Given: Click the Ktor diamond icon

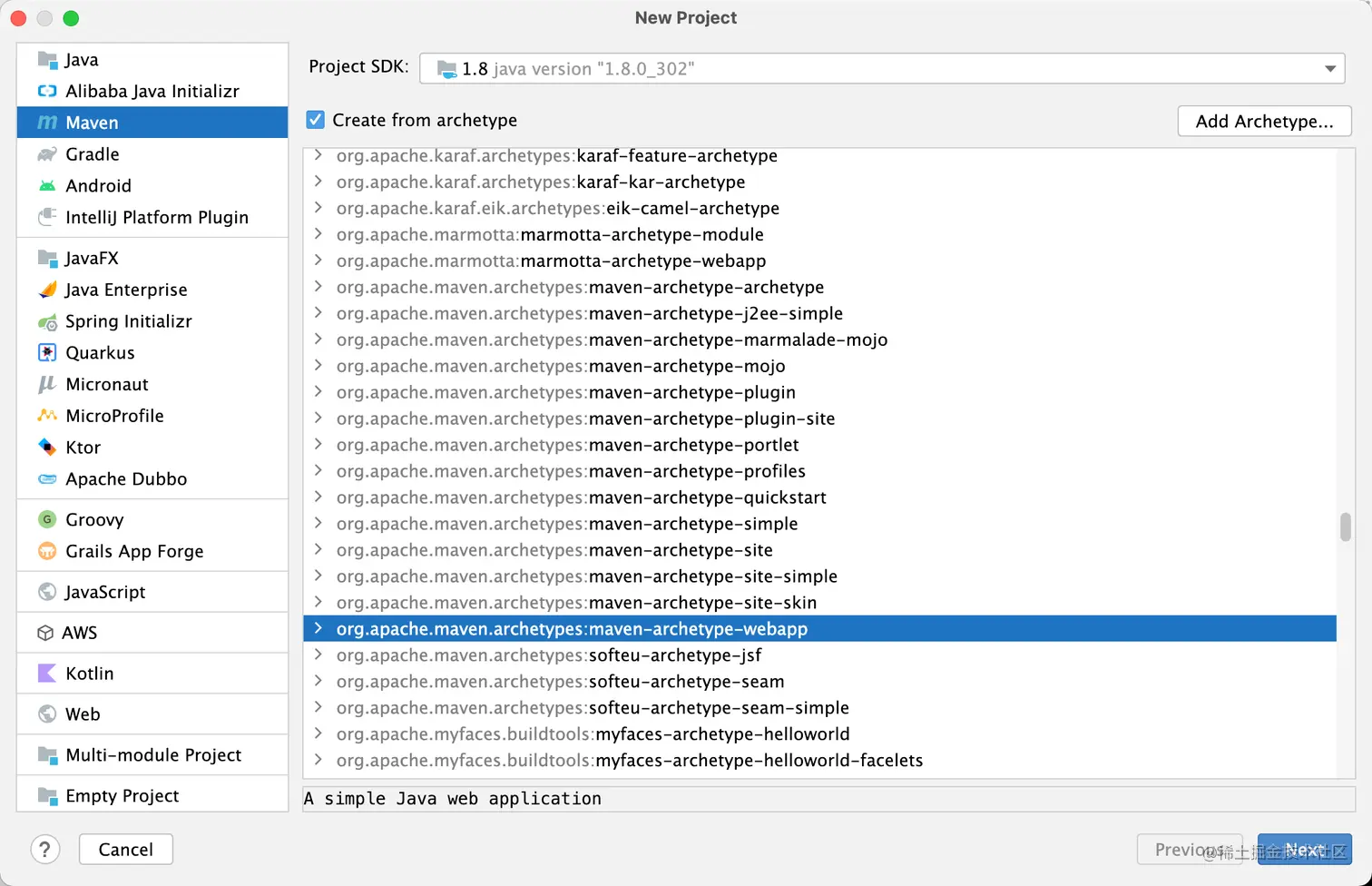Looking at the screenshot, I should click(47, 448).
